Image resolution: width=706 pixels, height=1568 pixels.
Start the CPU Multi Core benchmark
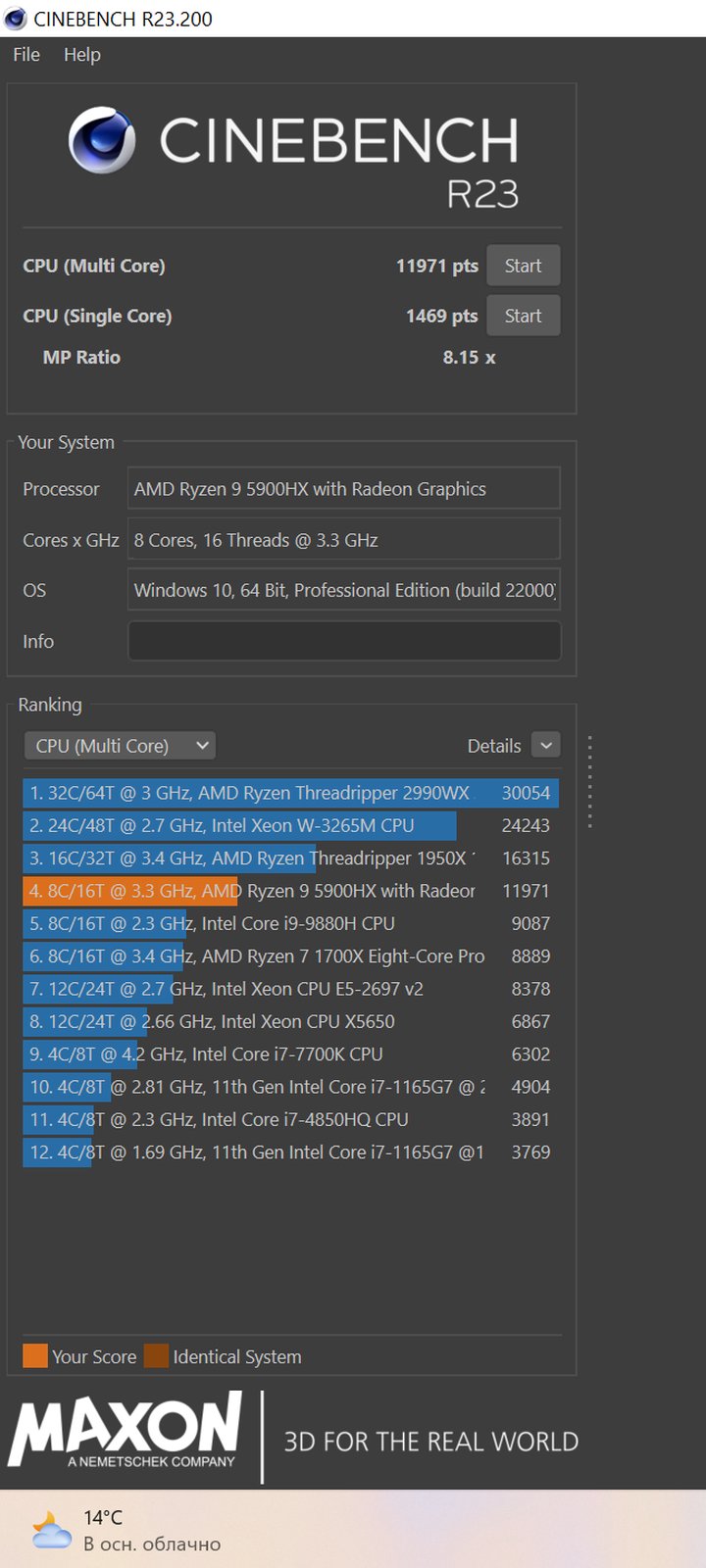(x=523, y=266)
